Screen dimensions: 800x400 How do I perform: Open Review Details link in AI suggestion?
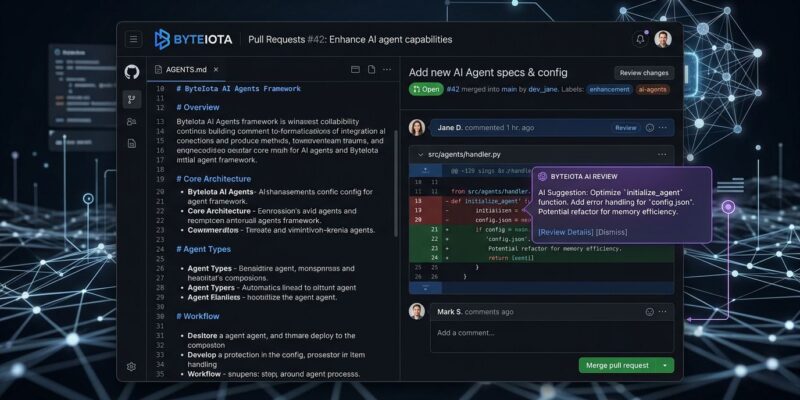(566, 232)
